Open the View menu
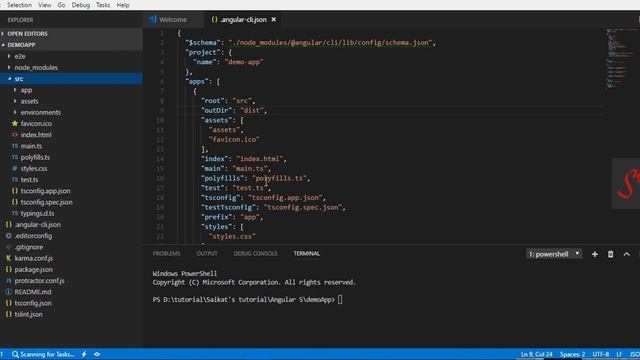This screenshot has width=640, height=360. 44,5
